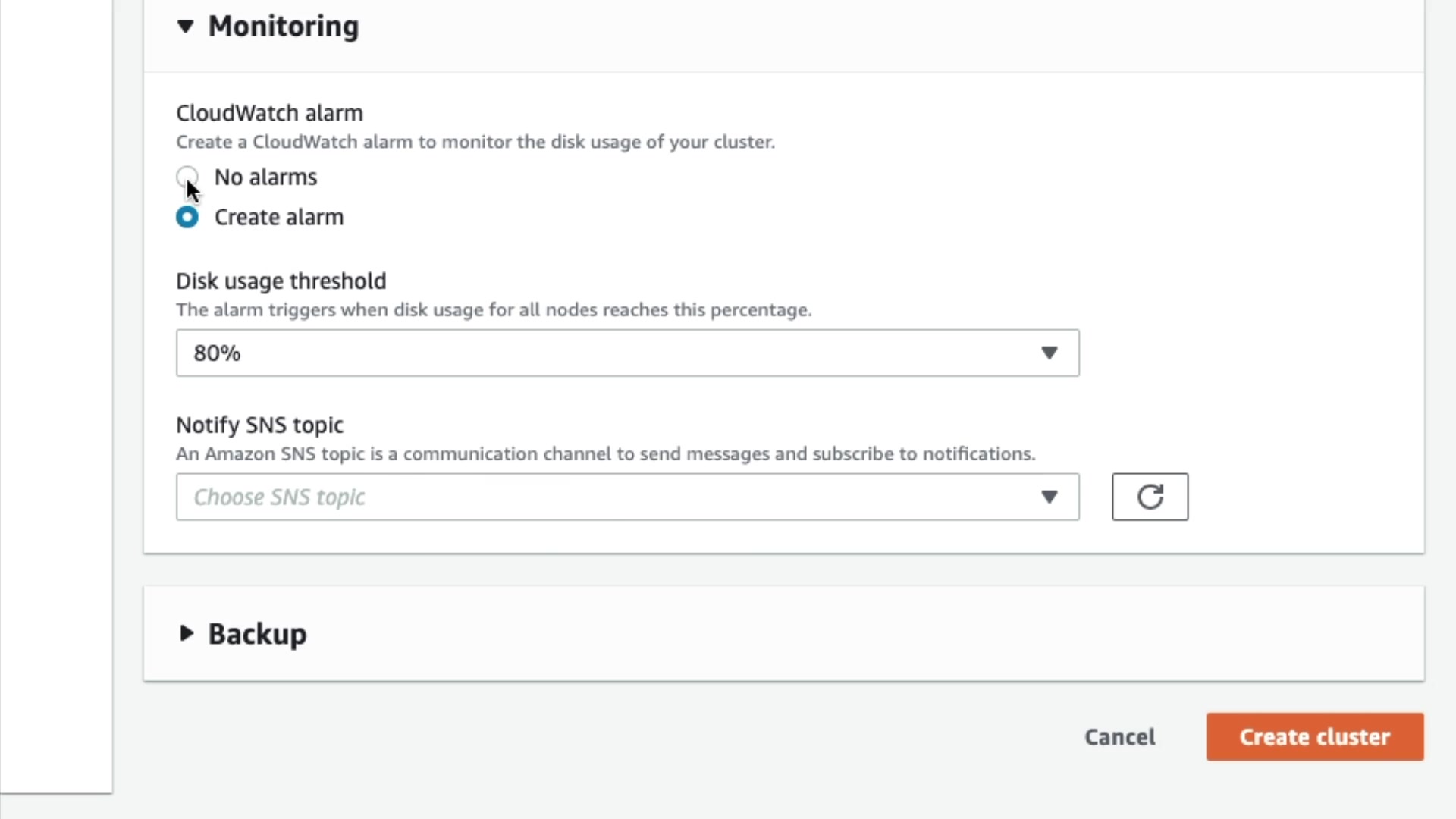Click the Monitoring section heading
1456x819 pixels.
click(x=283, y=27)
